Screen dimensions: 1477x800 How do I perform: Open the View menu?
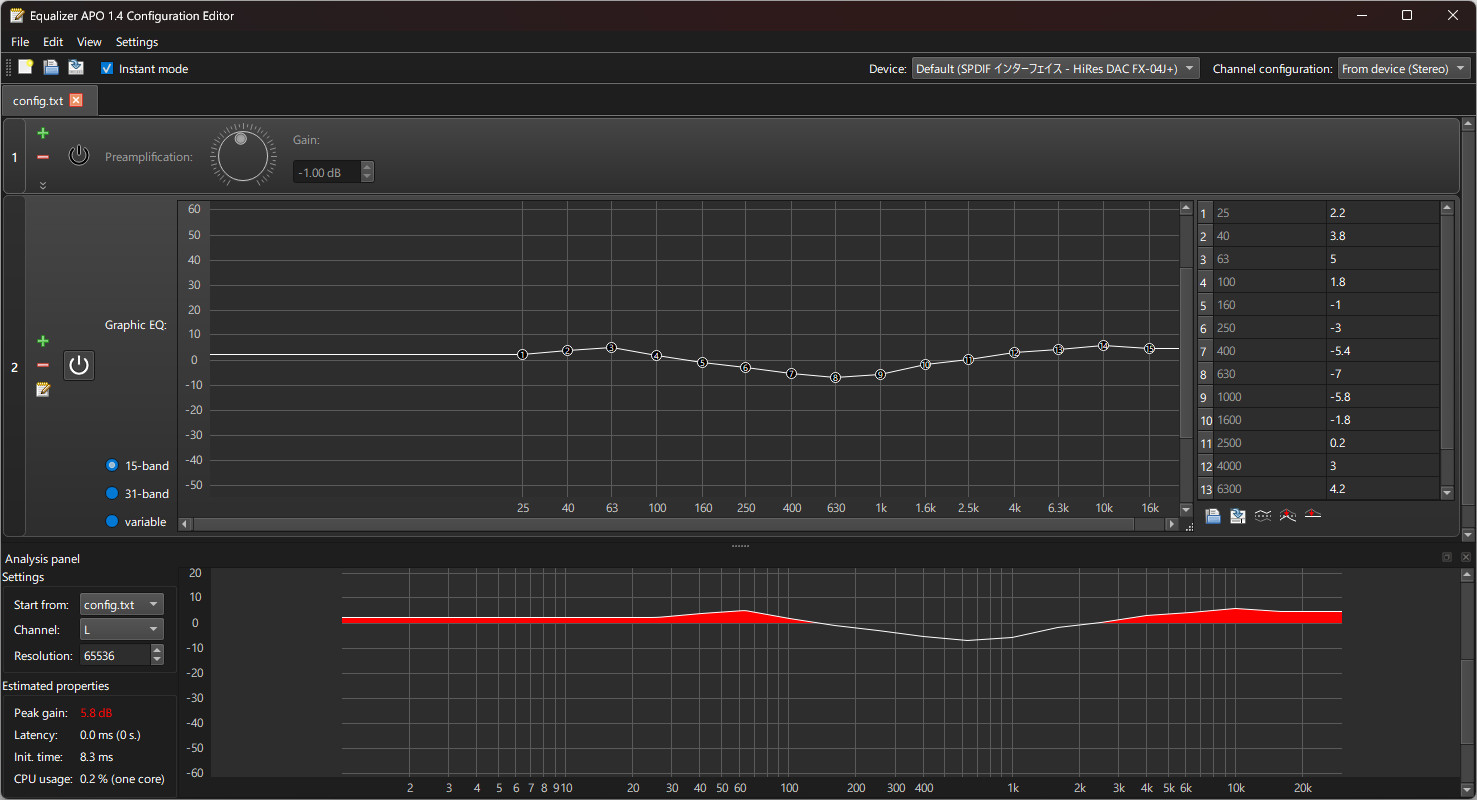pos(89,42)
